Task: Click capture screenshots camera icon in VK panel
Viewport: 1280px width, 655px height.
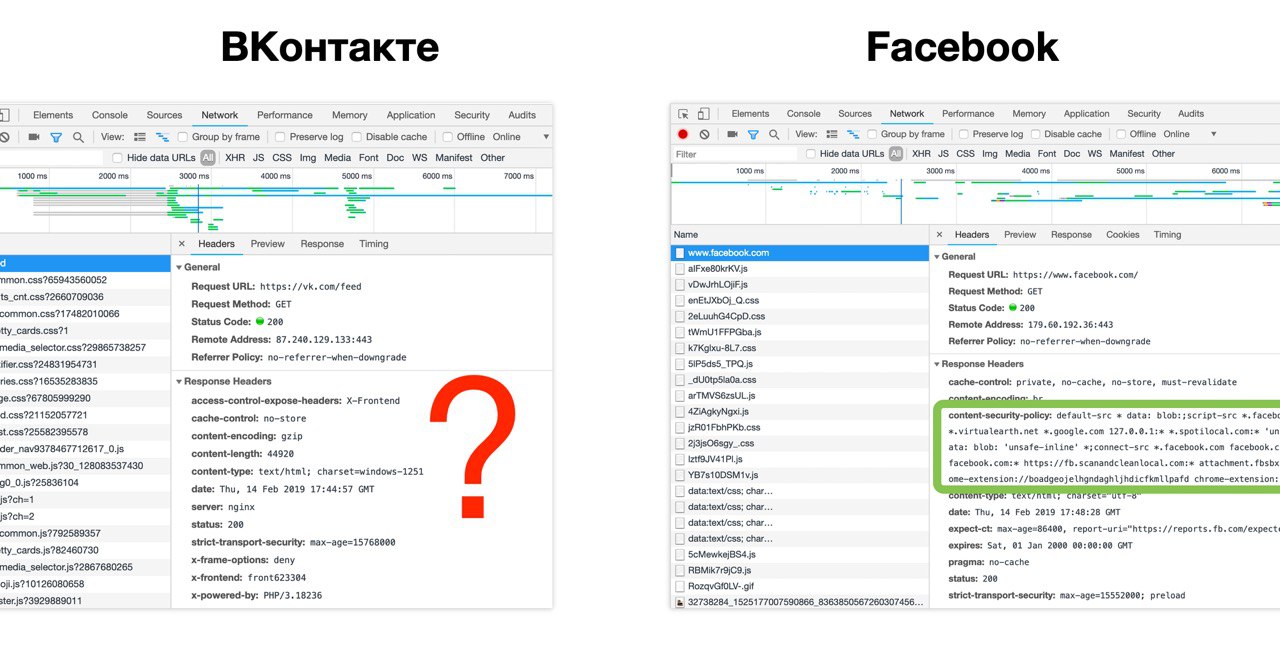Action: tap(34, 137)
